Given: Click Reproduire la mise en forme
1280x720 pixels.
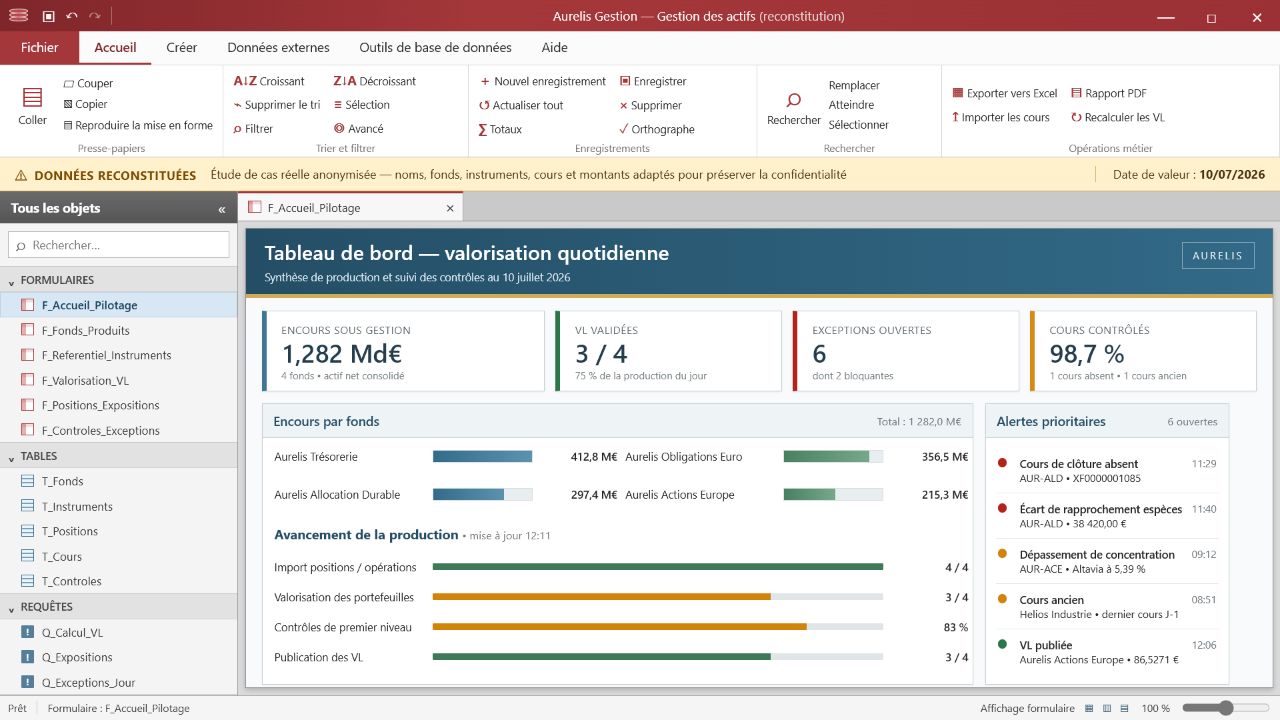Looking at the screenshot, I should click(138, 125).
